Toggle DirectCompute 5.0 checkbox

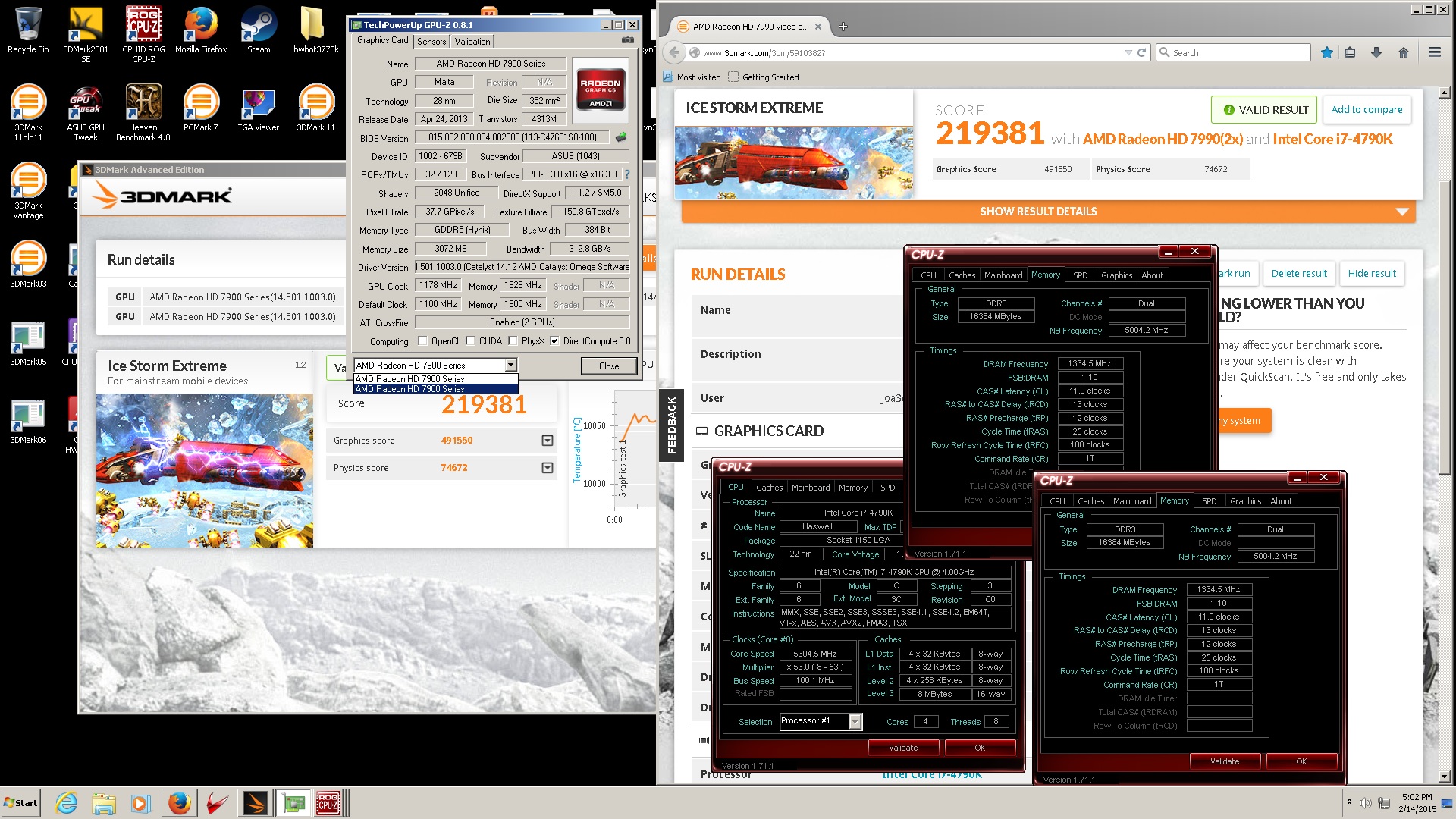tap(554, 340)
